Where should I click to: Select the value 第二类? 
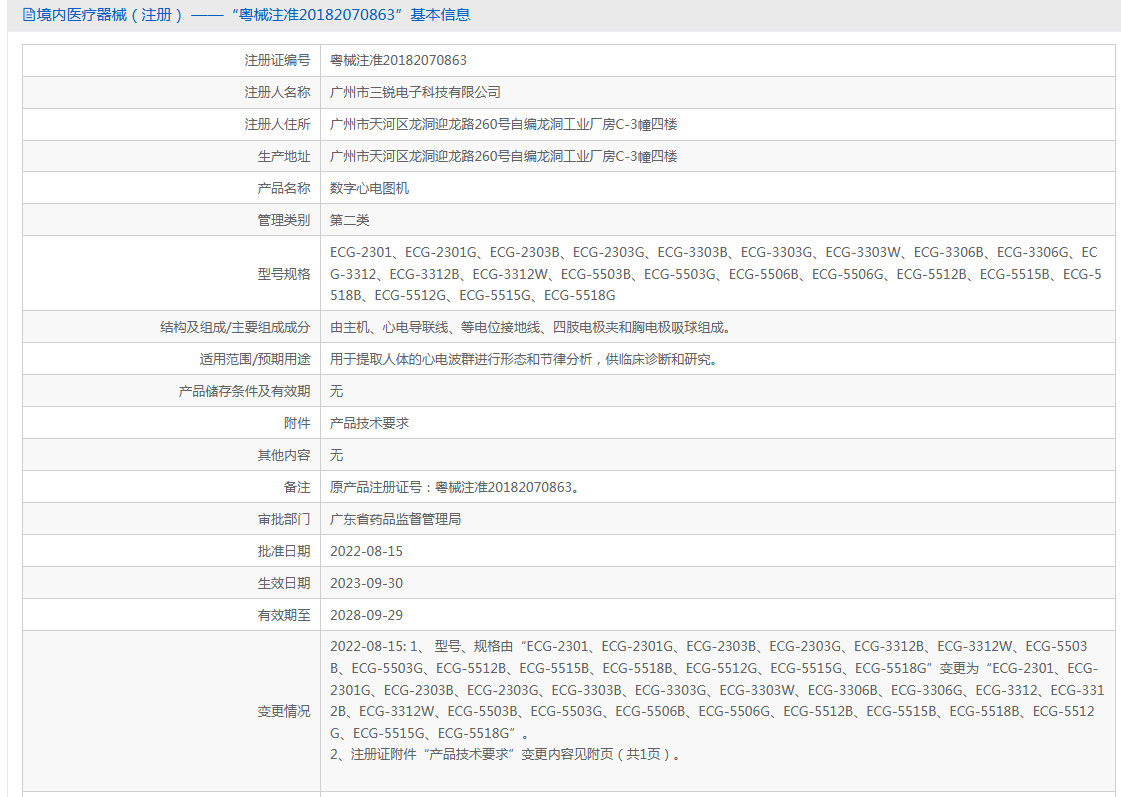(350, 220)
